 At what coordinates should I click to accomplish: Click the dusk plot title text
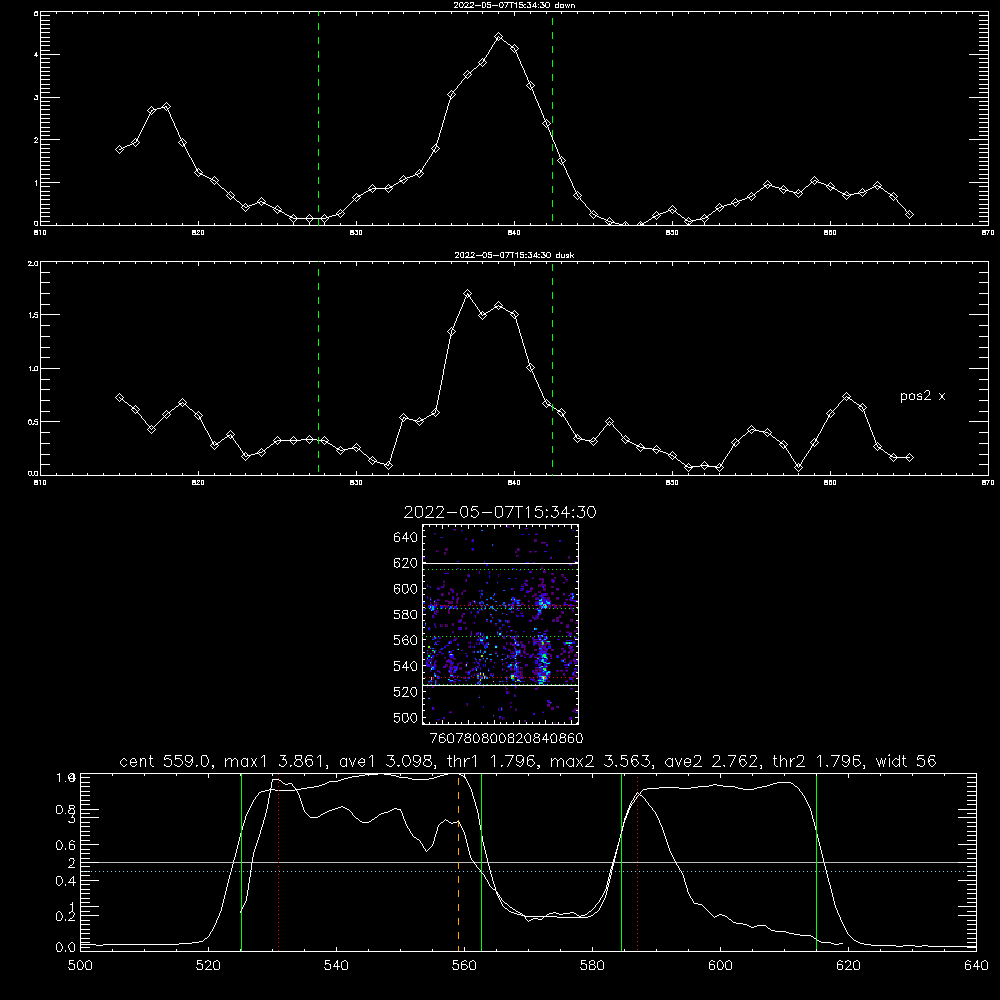click(514, 255)
